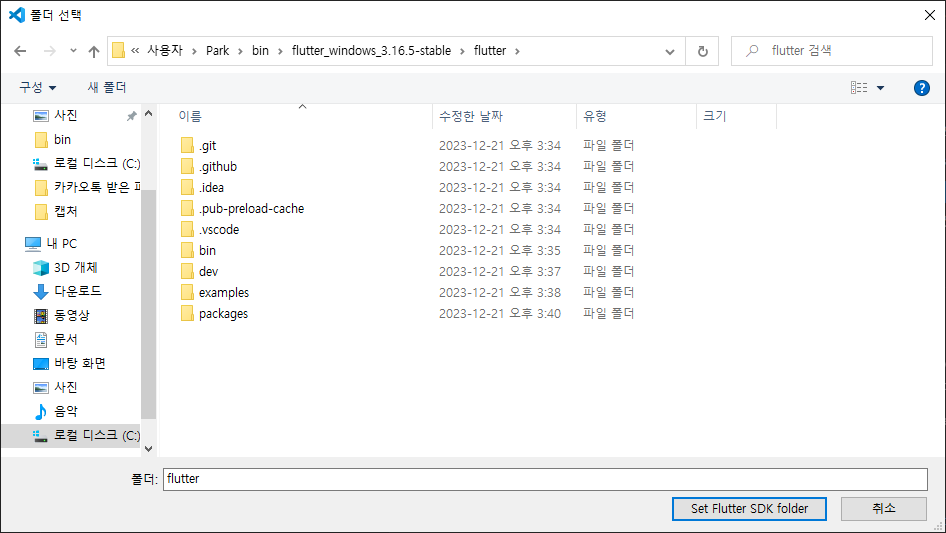This screenshot has height=533, width=946.
Task: Open 문서 in navigation pane
Action: pyautogui.click(x=65, y=339)
